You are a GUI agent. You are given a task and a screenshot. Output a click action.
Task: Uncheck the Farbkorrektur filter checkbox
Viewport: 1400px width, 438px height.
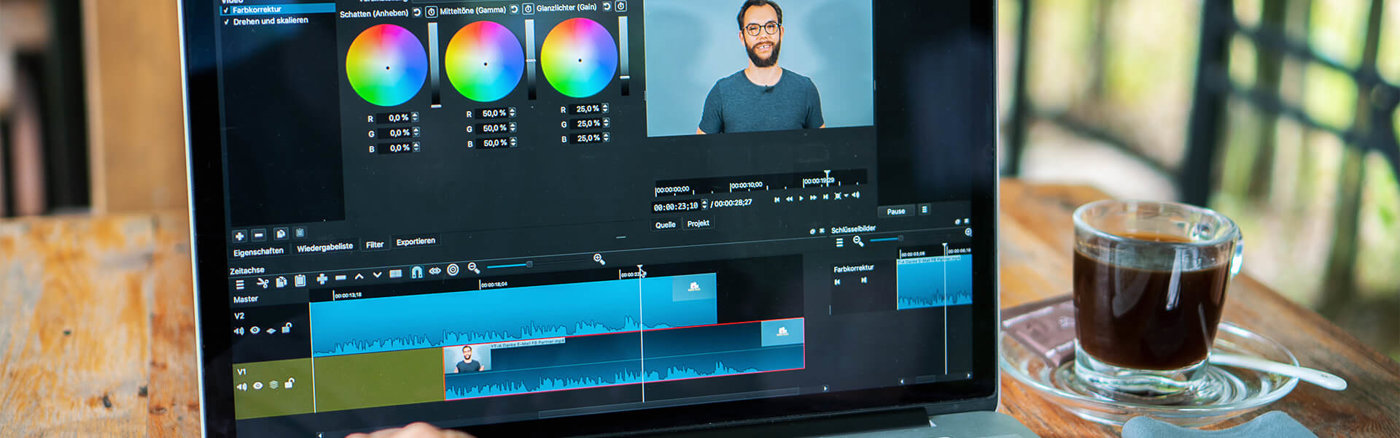[x=225, y=9]
